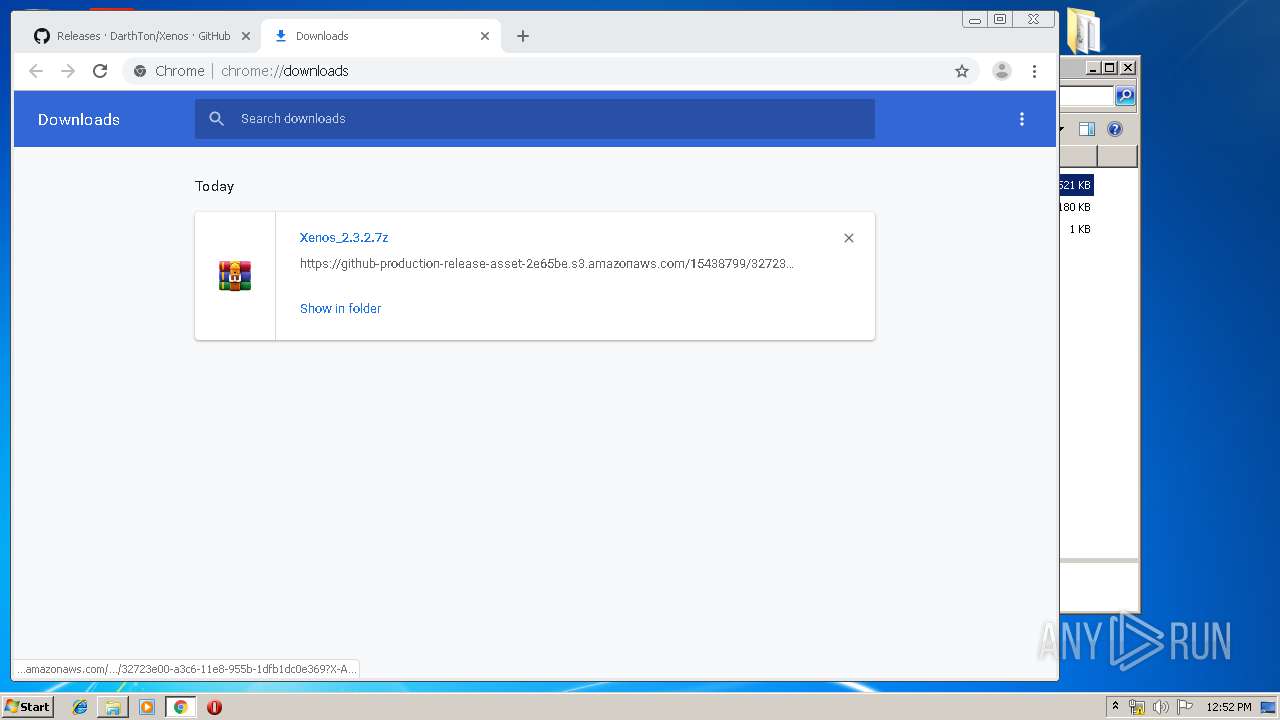Click the amazonaws.com download source URL
This screenshot has height=720, width=1280.
tap(547, 264)
